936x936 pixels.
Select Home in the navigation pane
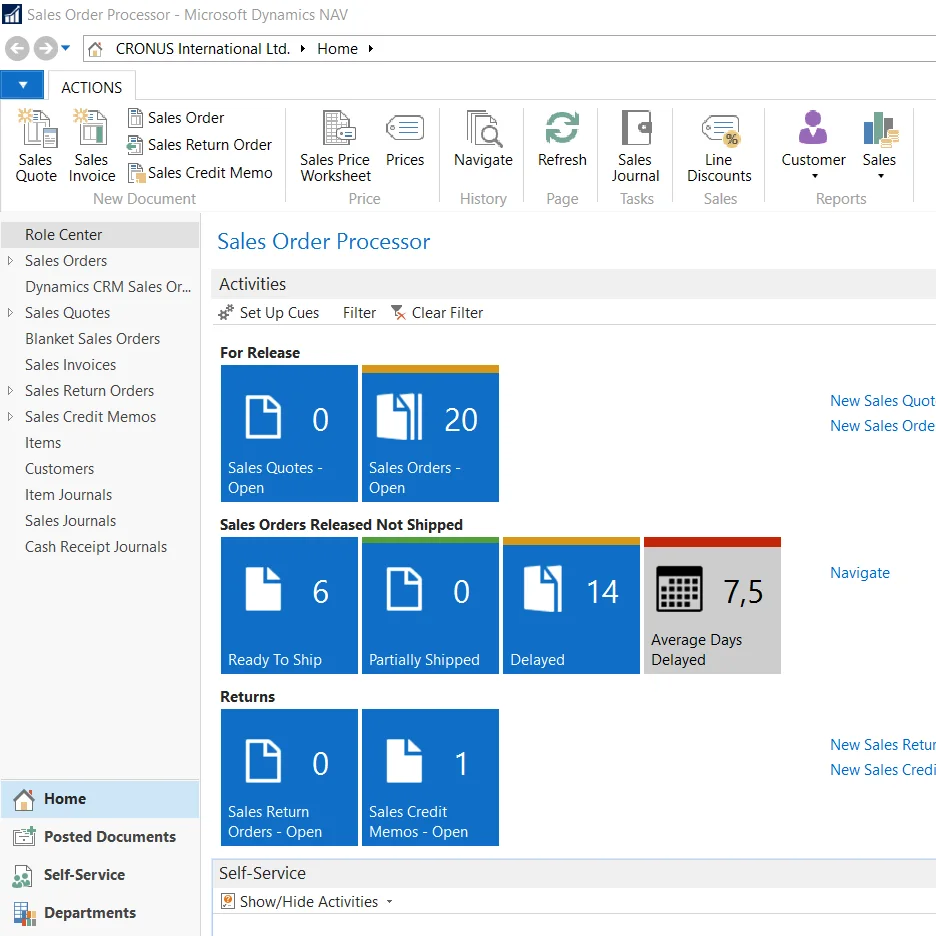100,799
